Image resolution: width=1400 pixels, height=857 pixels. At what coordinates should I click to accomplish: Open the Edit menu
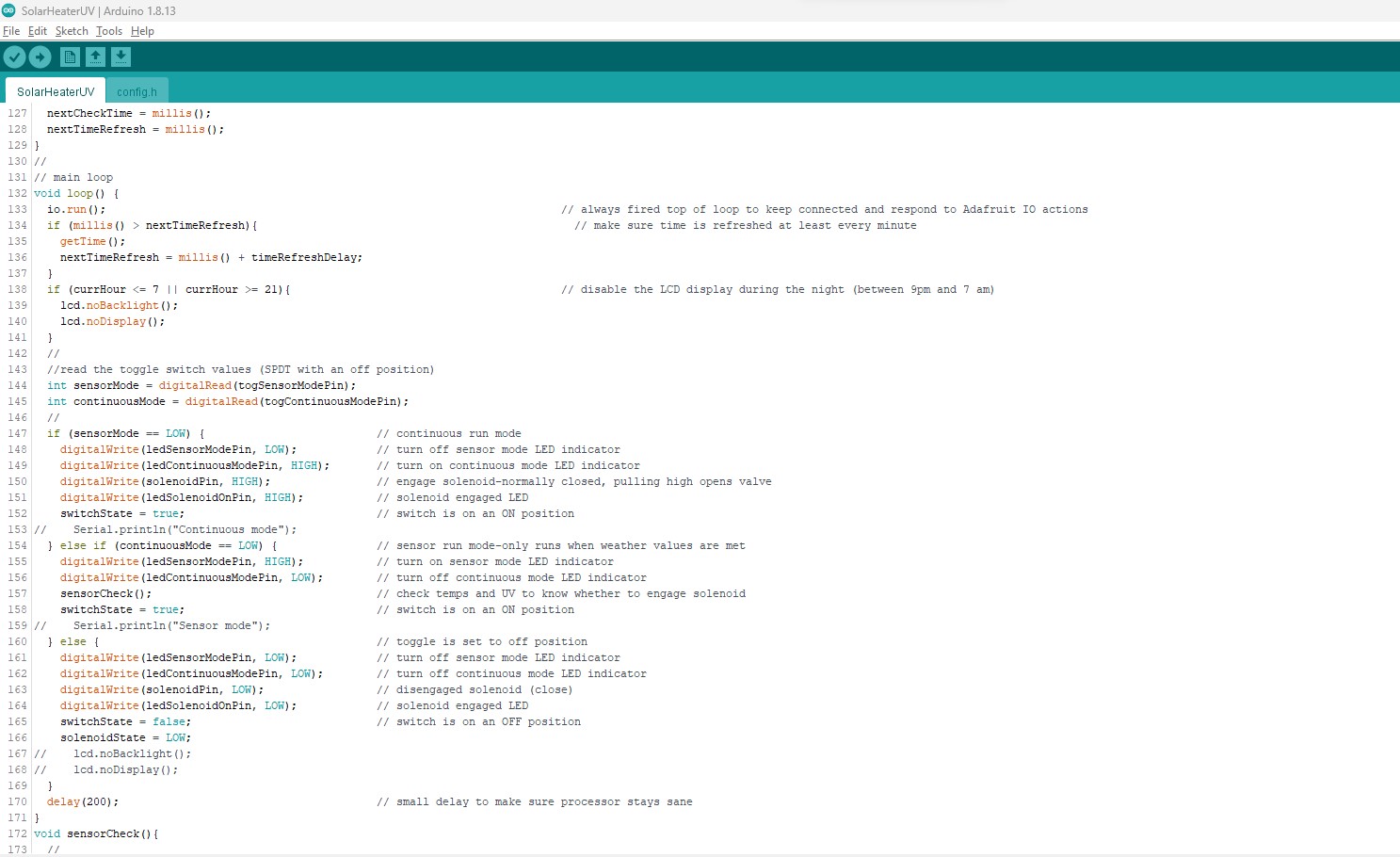pos(38,31)
